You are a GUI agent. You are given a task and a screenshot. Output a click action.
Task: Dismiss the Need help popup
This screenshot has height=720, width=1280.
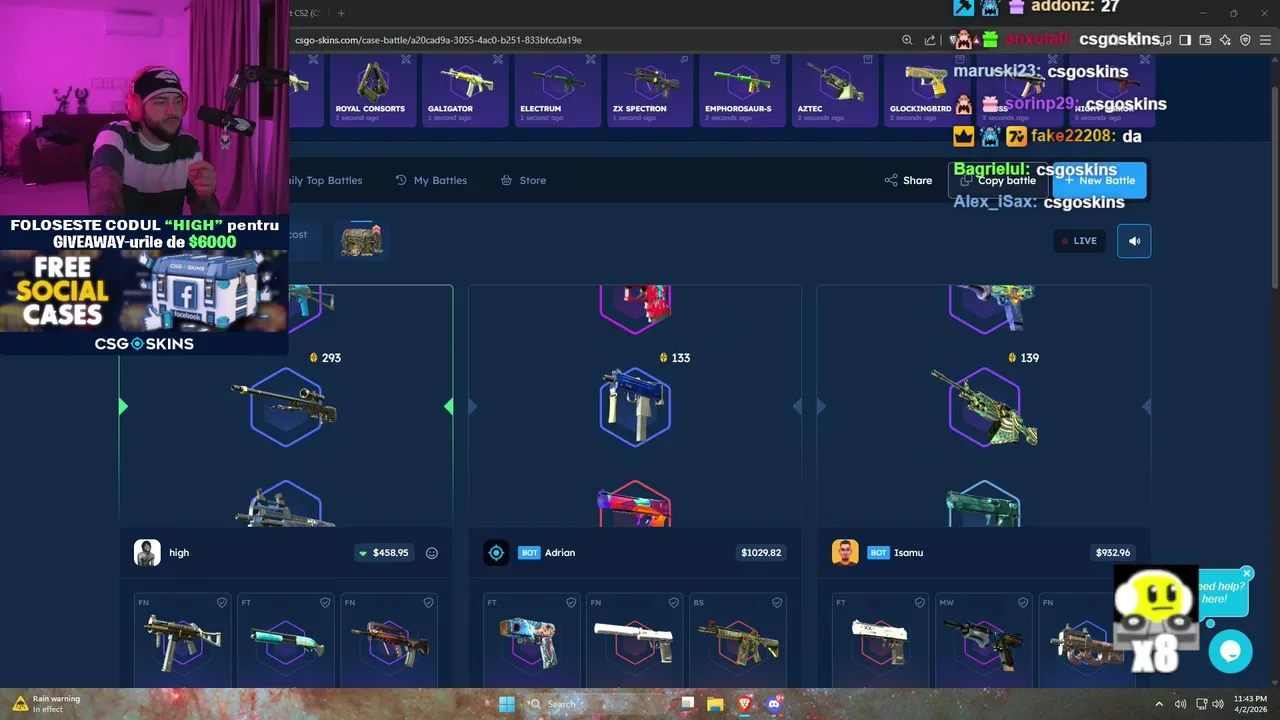(x=1247, y=573)
